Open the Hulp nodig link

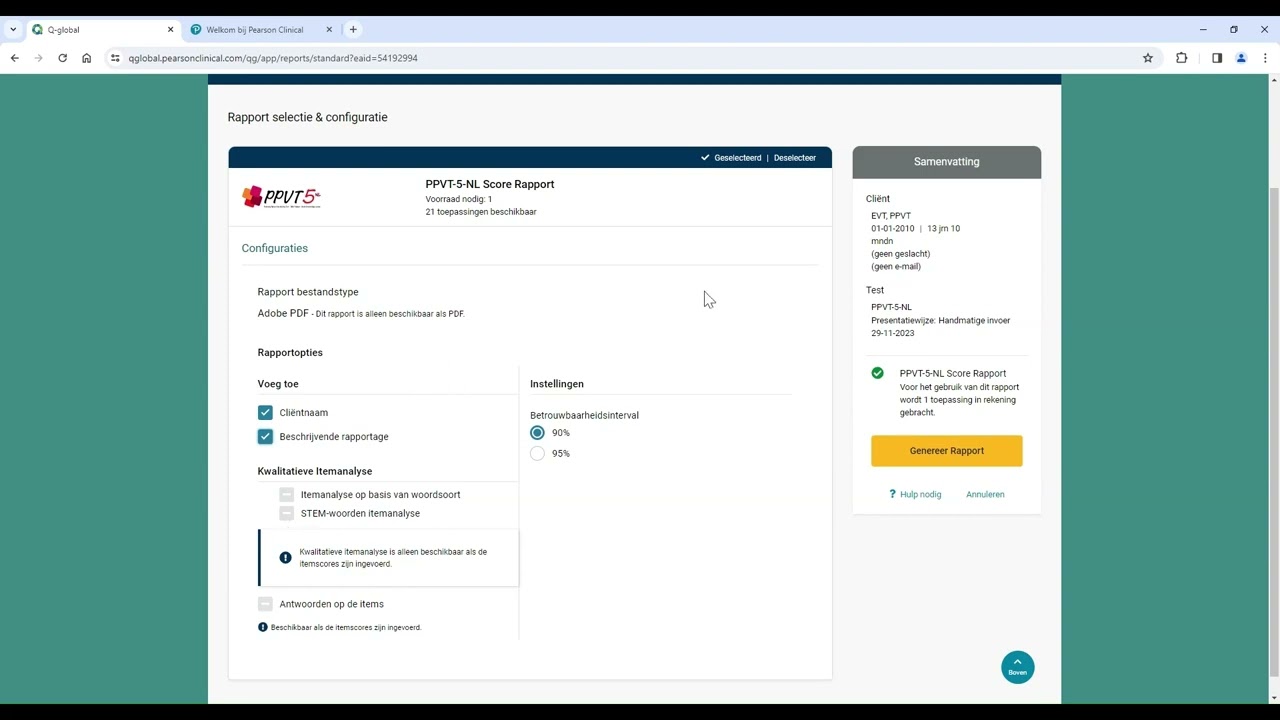point(915,494)
